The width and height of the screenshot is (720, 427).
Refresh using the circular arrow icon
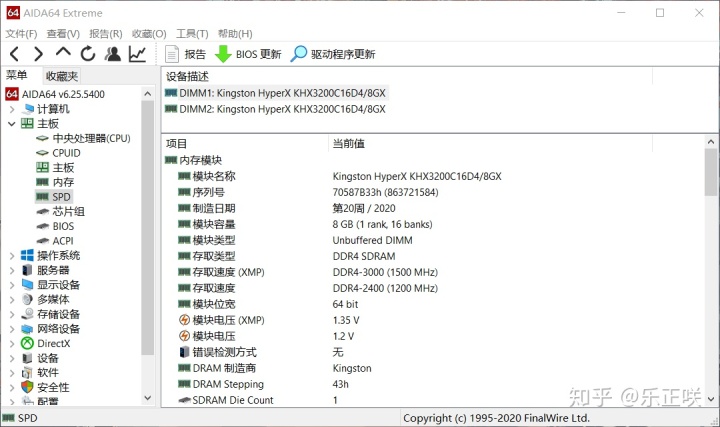pyautogui.click(x=88, y=54)
